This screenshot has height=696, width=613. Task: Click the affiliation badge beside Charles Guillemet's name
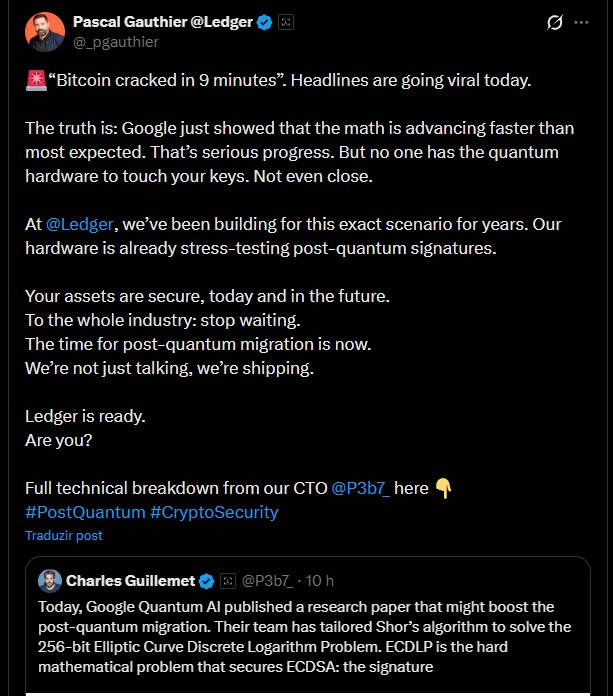tap(228, 581)
